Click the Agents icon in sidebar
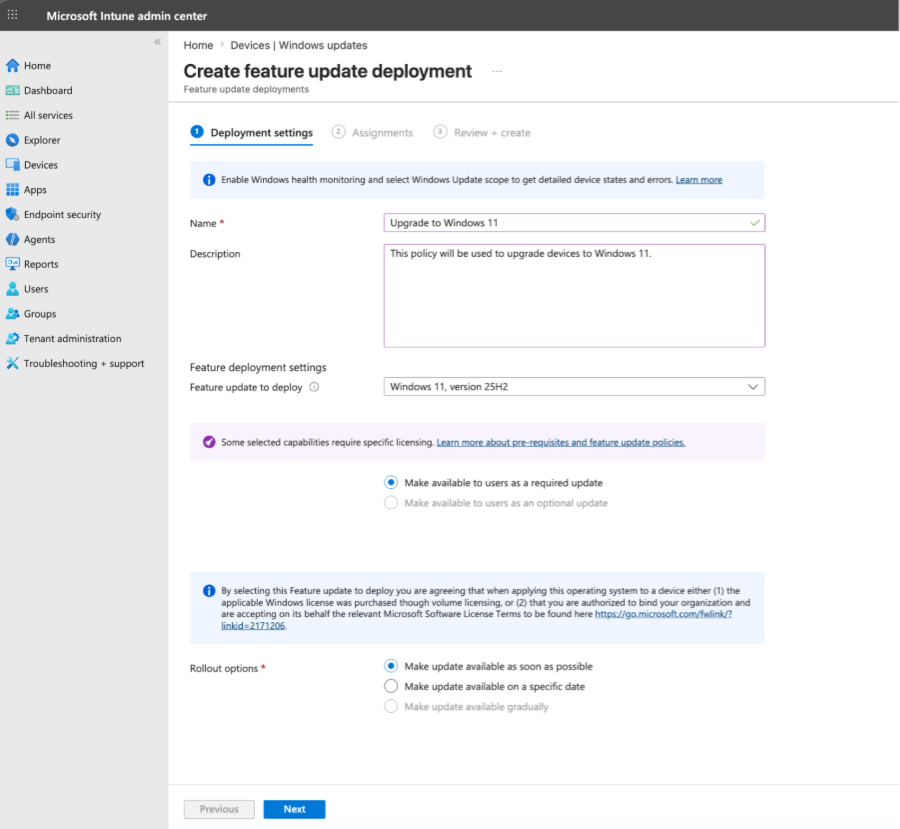Image resolution: width=900 pixels, height=829 pixels. [x=13, y=239]
